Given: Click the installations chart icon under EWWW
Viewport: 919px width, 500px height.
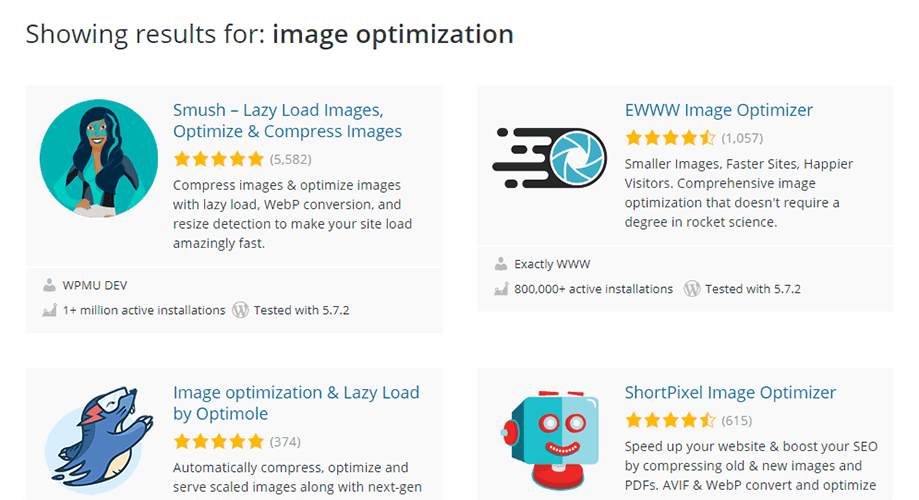Looking at the screenshot, I should click(x=501, y=289).
